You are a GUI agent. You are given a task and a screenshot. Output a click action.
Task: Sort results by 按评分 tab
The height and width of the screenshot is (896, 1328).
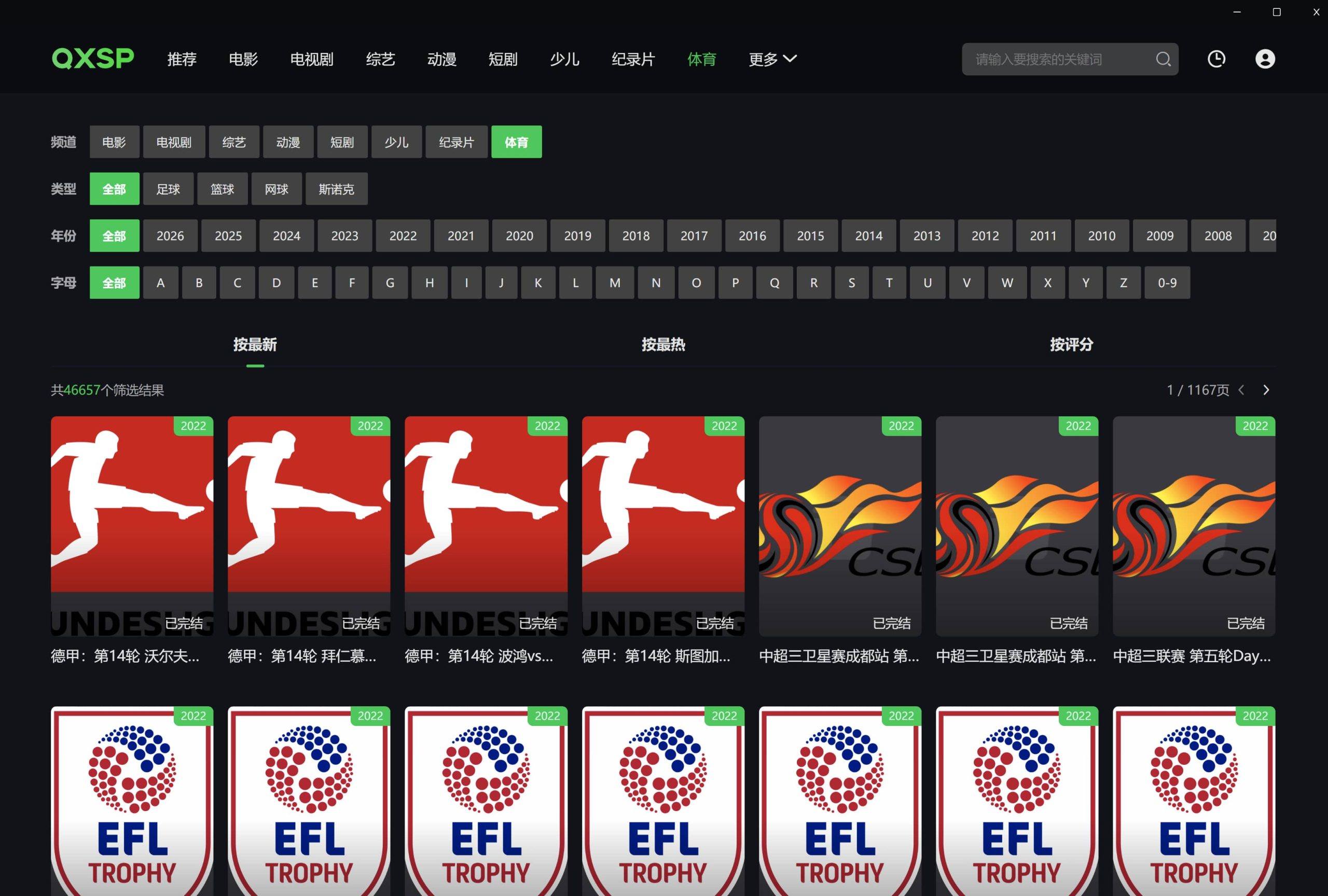point(1071,344)
